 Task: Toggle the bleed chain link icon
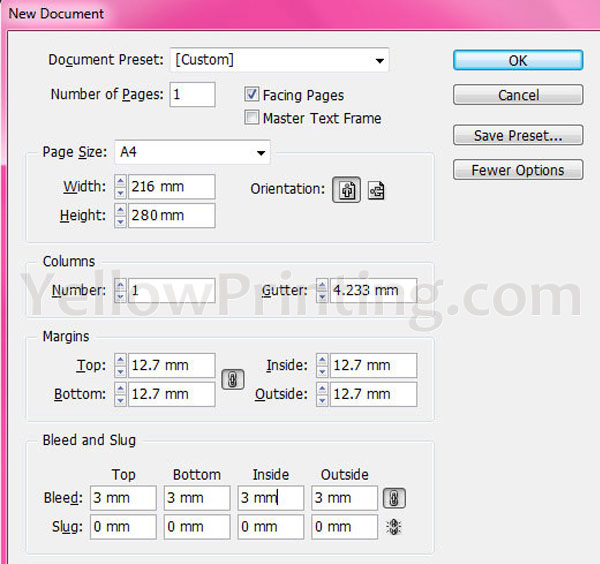point(395,498)
